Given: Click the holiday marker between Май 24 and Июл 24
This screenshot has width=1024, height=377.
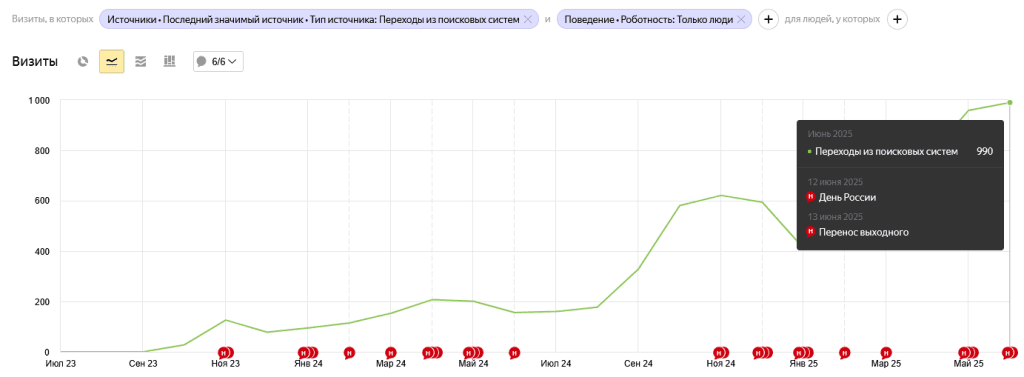Looking at the screenshot, I should tap(515, 353).
